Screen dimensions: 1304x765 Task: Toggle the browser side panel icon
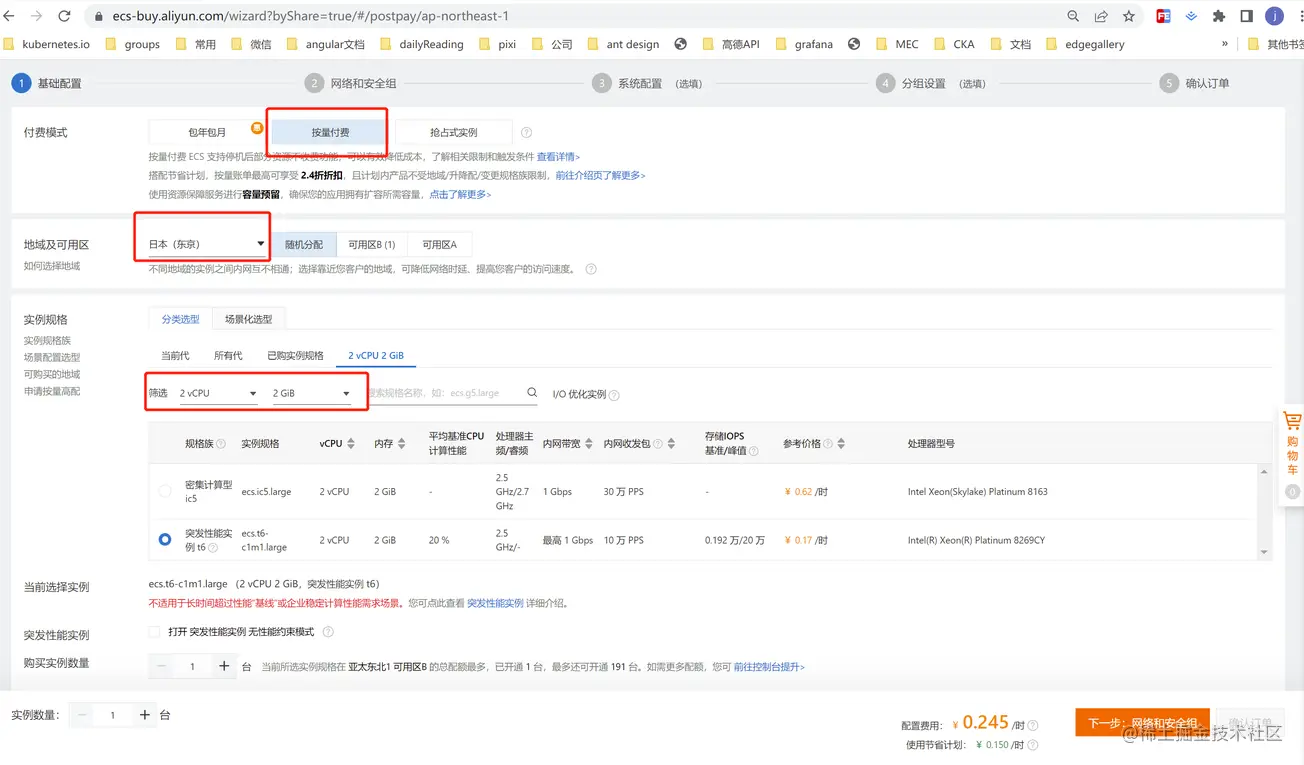pos(1247,17)
